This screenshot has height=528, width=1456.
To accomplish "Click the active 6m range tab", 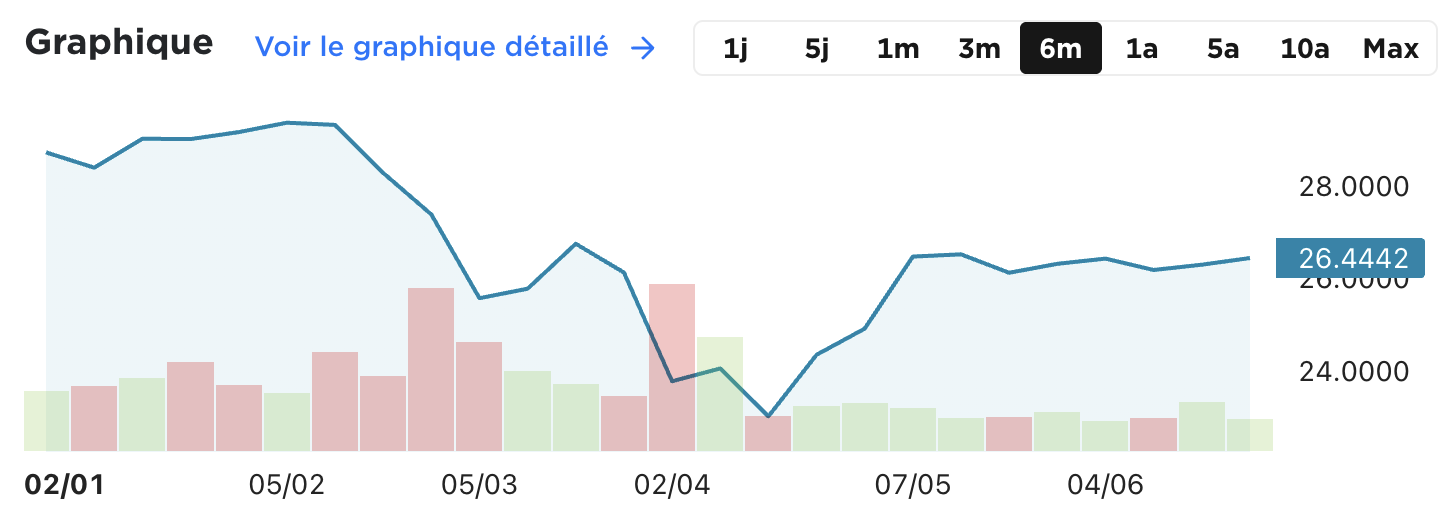I will tap(1060, 48).
